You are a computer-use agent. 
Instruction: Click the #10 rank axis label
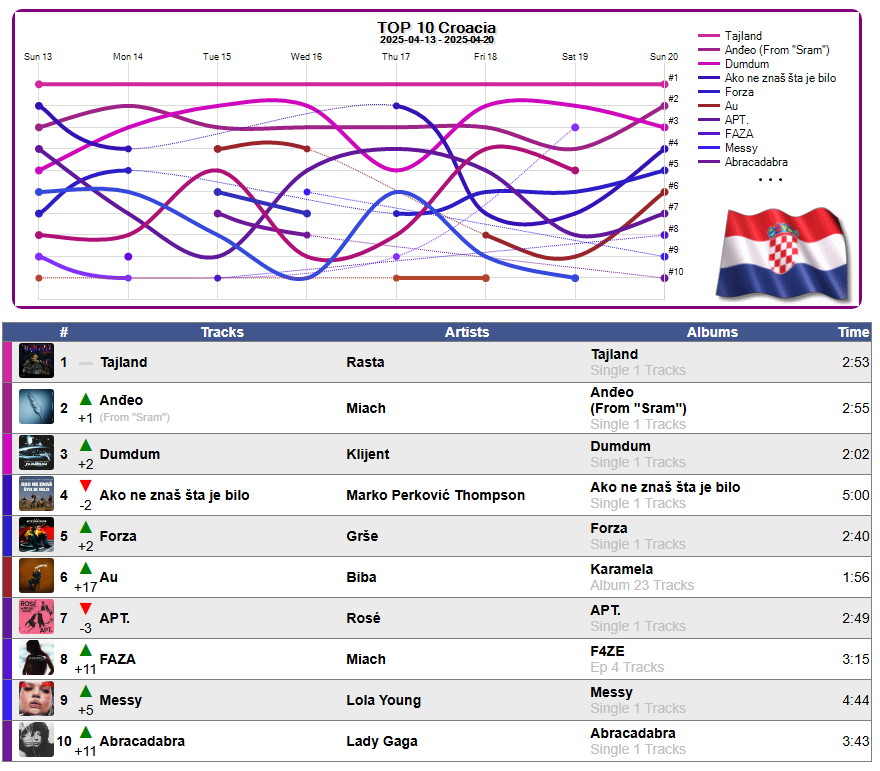click(676, 272)
